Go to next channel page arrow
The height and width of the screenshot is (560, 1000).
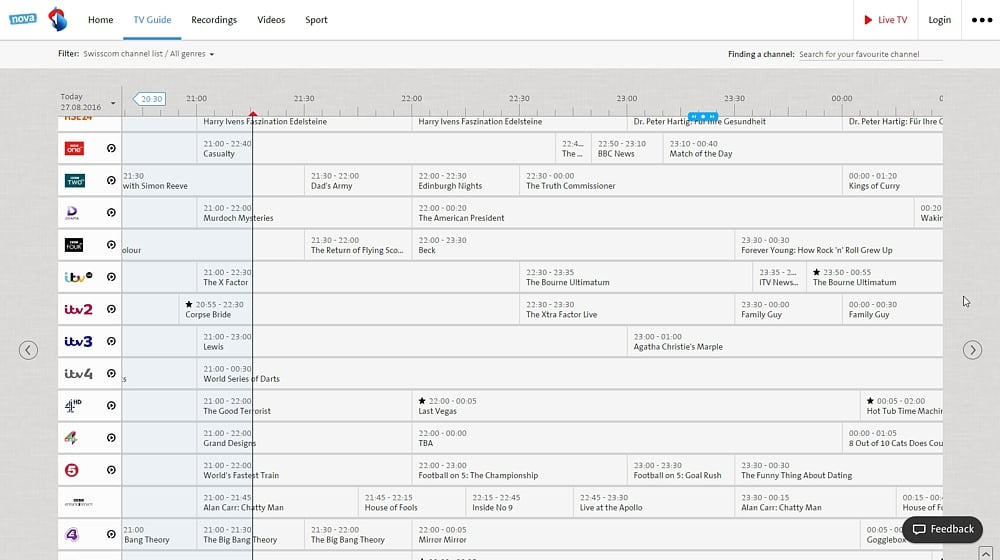(972, 350)
